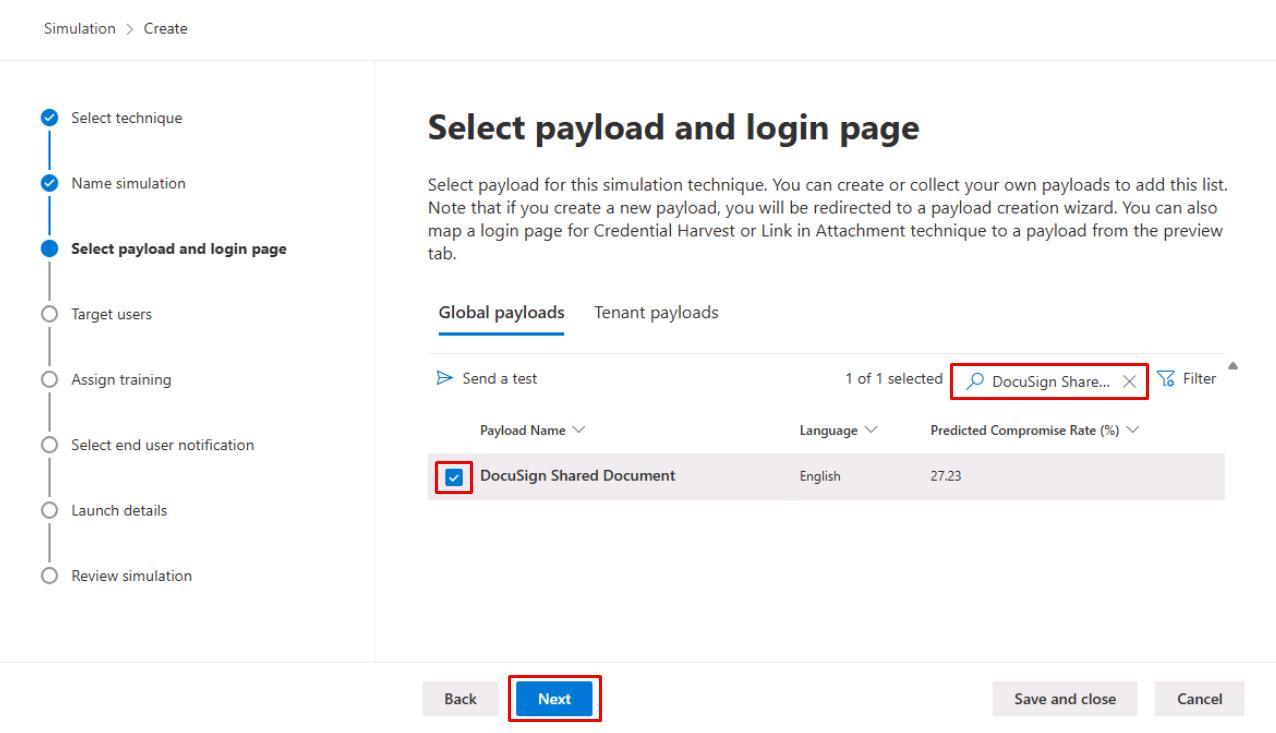Screen dimensions: 1276x733
Task: Click the Target users step circle
Action: pyautogui.click(x=49, y=314)
